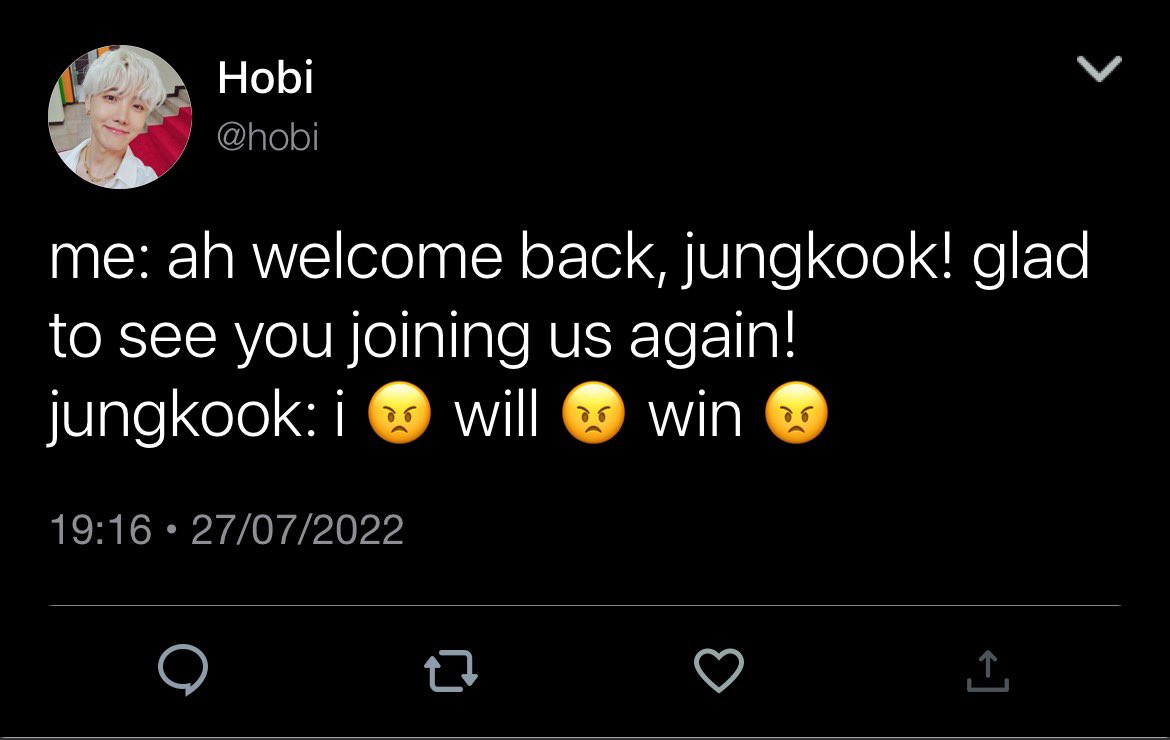This screenshot has width=1170, height=740.
Task: Open Hobi's profile picture
Action: [120, 116]
